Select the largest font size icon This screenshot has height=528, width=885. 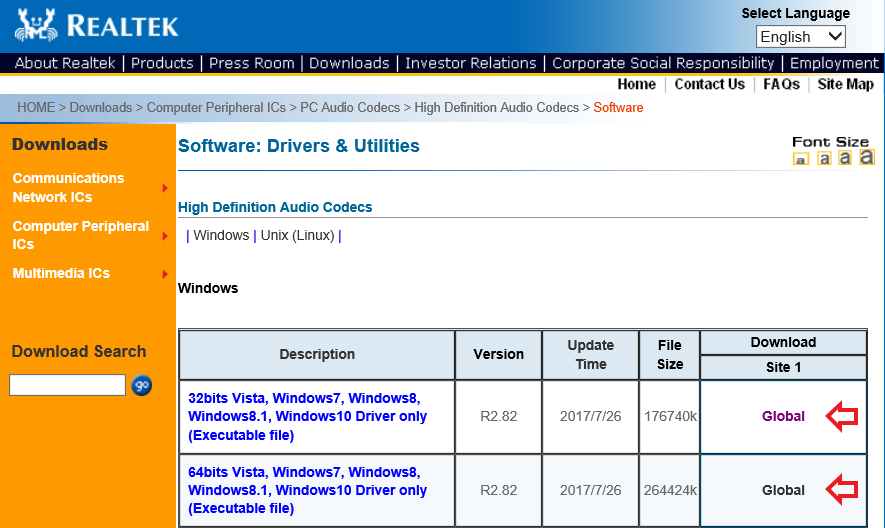click(867, 156)
